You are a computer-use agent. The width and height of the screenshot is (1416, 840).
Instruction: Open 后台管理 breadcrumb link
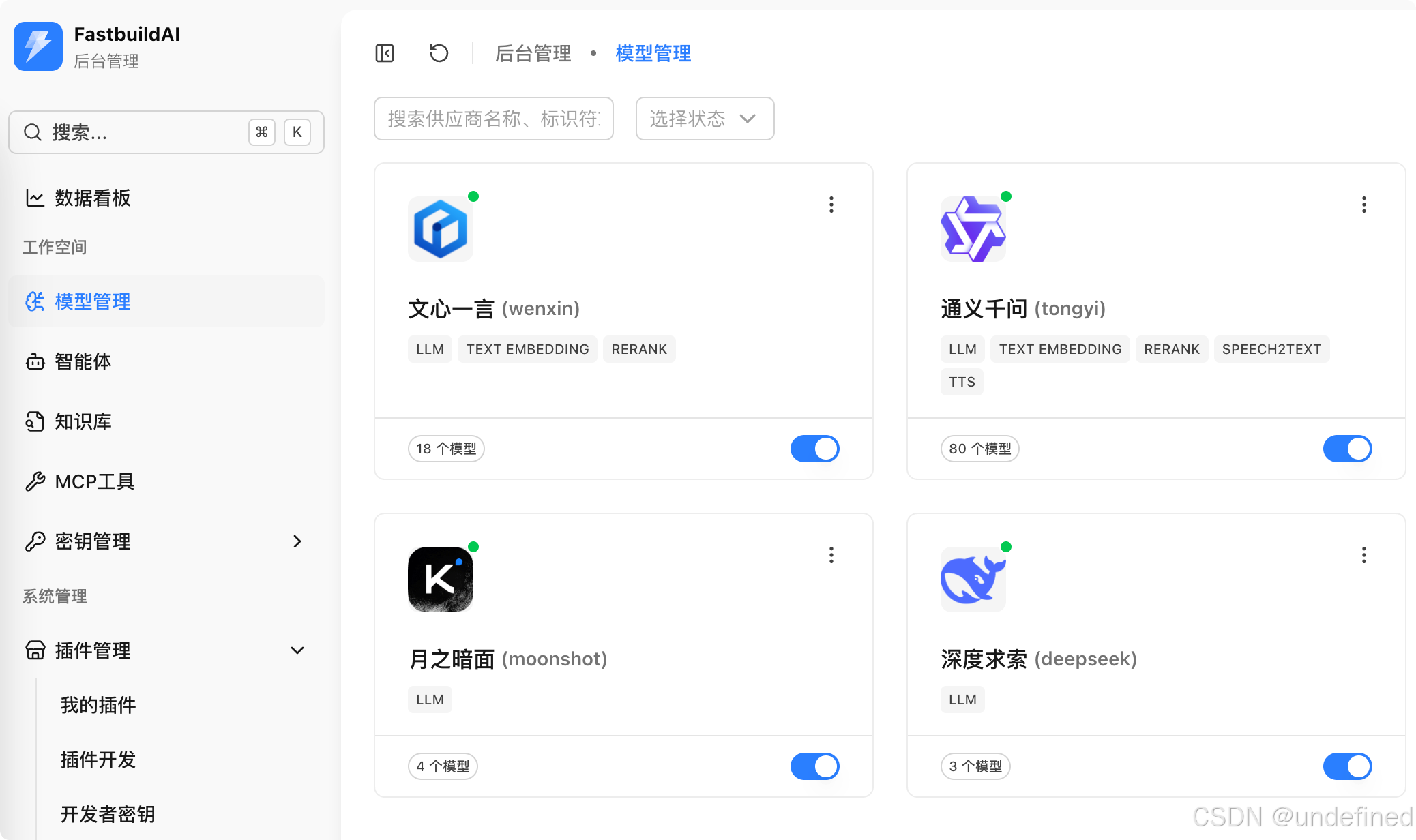coord(533,53)
